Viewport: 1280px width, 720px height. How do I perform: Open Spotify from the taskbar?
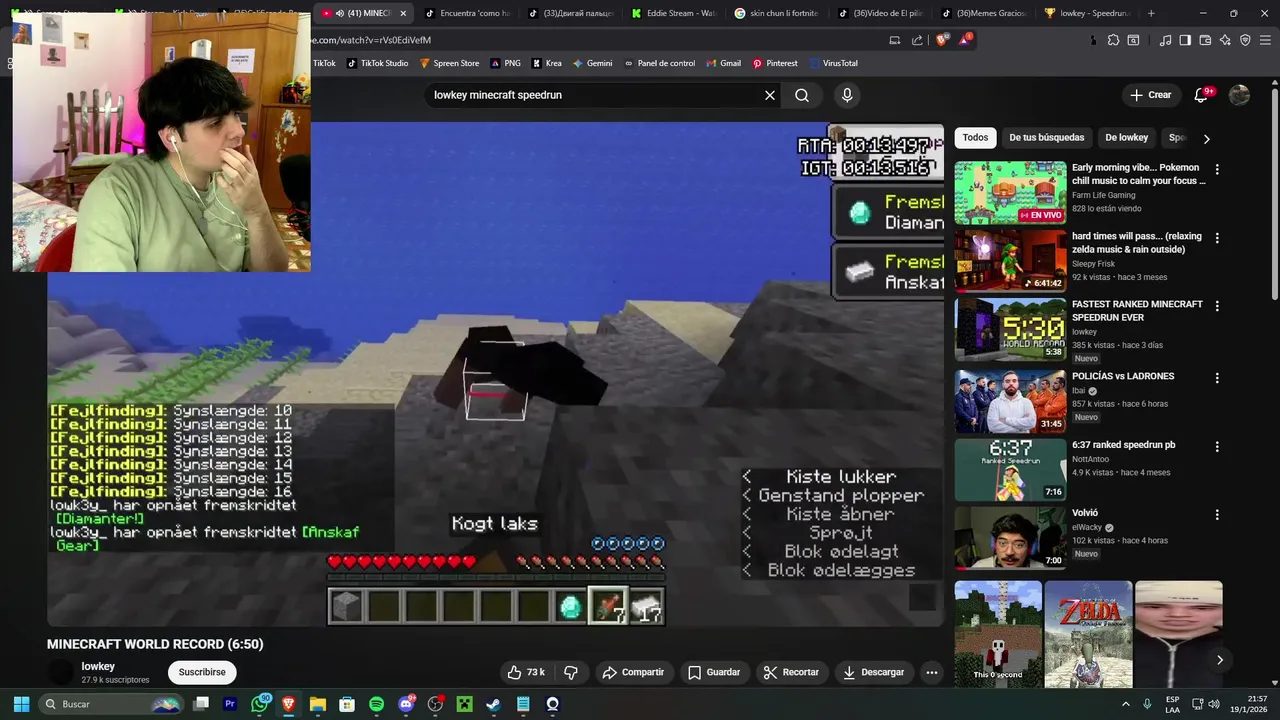(x=376, y=704)
